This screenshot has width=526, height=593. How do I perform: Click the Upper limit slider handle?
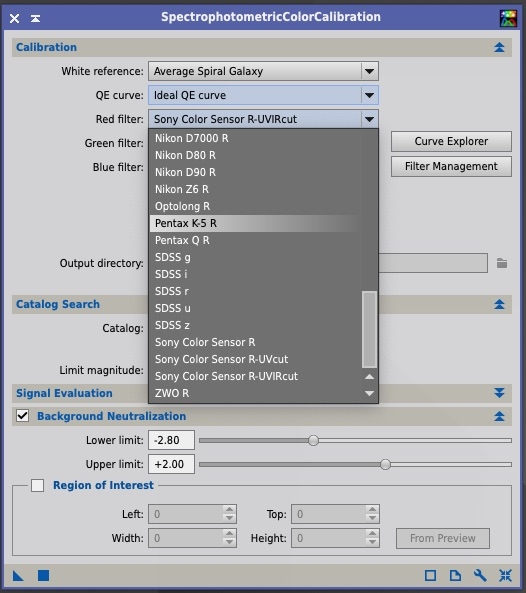click(x=385, y=464)
